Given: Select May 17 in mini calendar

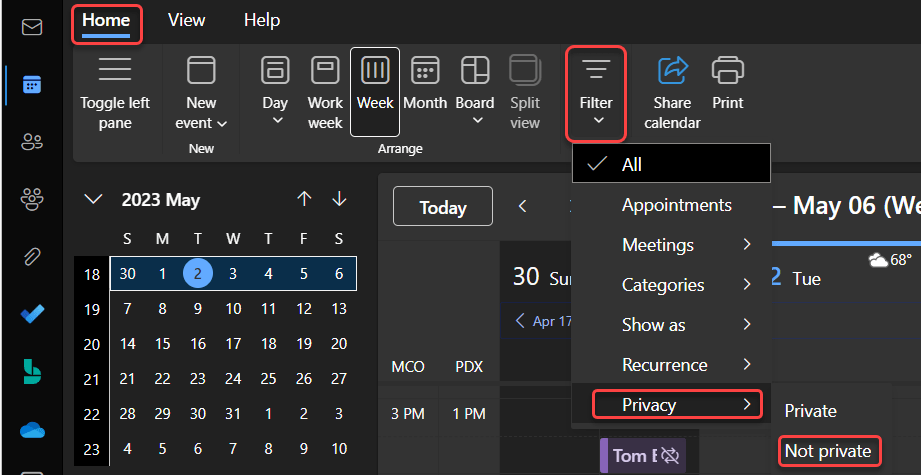Looking at the screenshot, I should tap(232, 344).
